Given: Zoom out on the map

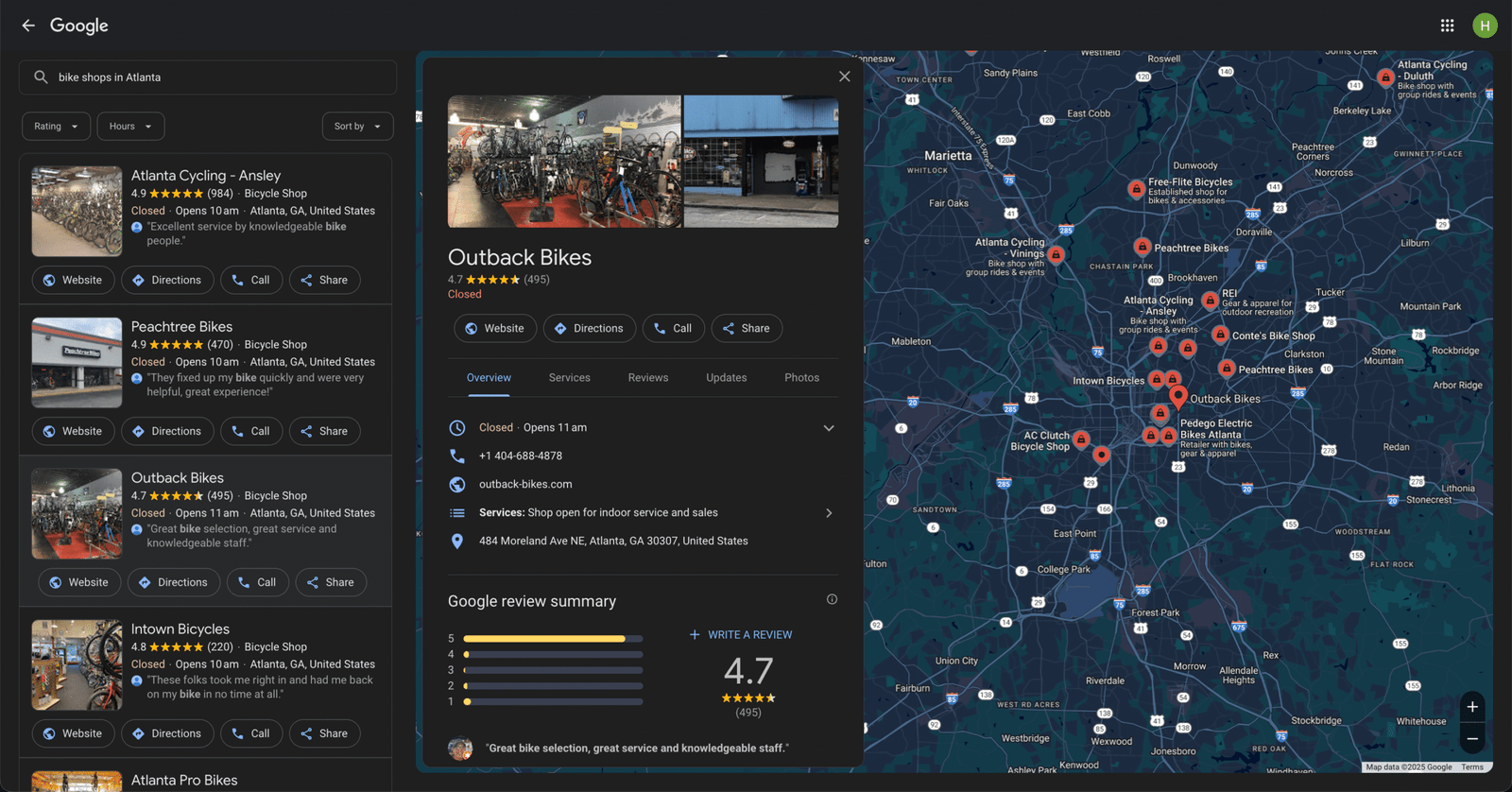Looking at the screenshot, I should [1471, 738].
